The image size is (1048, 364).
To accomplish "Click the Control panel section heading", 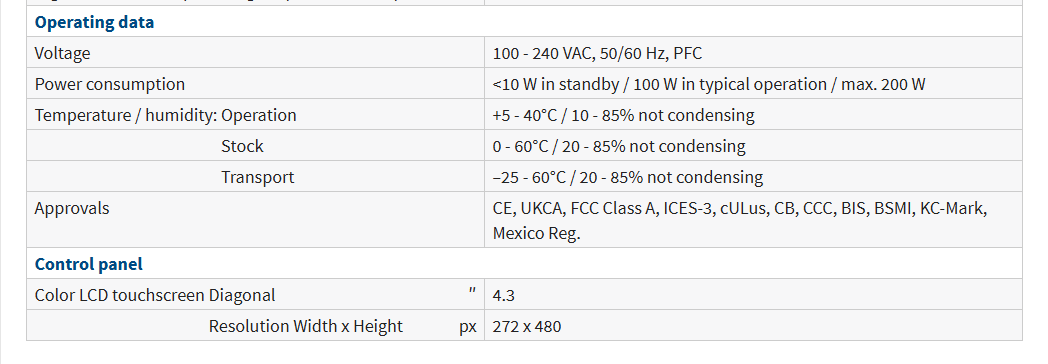I will coord(89,264).
